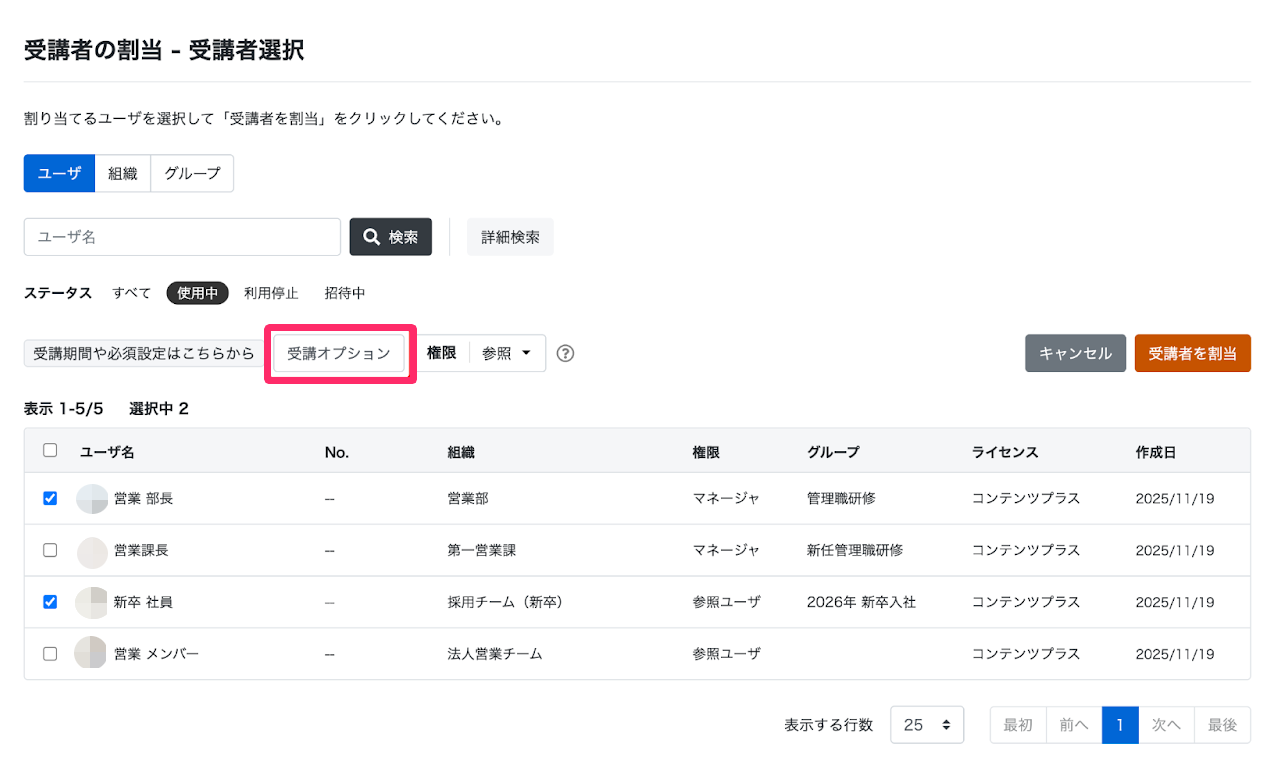Image resolution: width=1285 pixels, height=769 pixels.
Task: Click the avatar of 営業 部長
Action: click(x=92, y=498)
